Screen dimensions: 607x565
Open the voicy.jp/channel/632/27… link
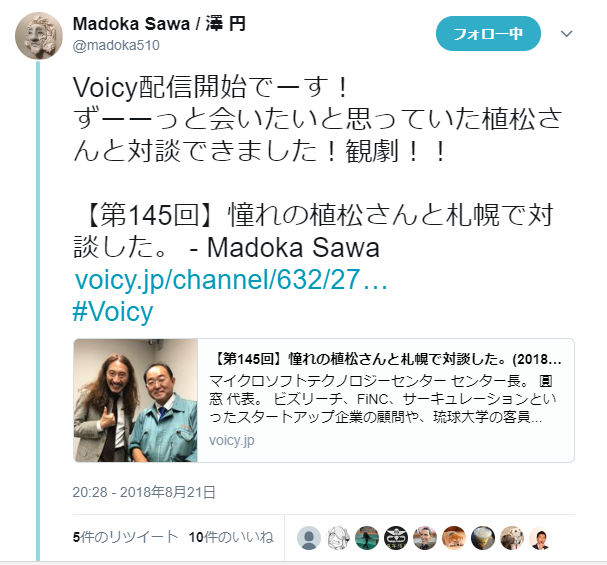[231, 279]
